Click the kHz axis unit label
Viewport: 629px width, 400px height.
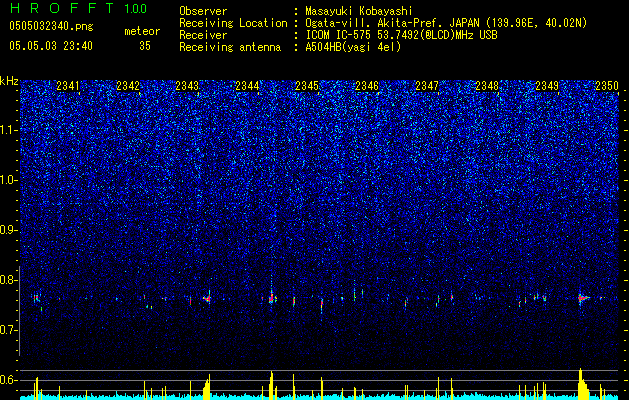point(9,81)
